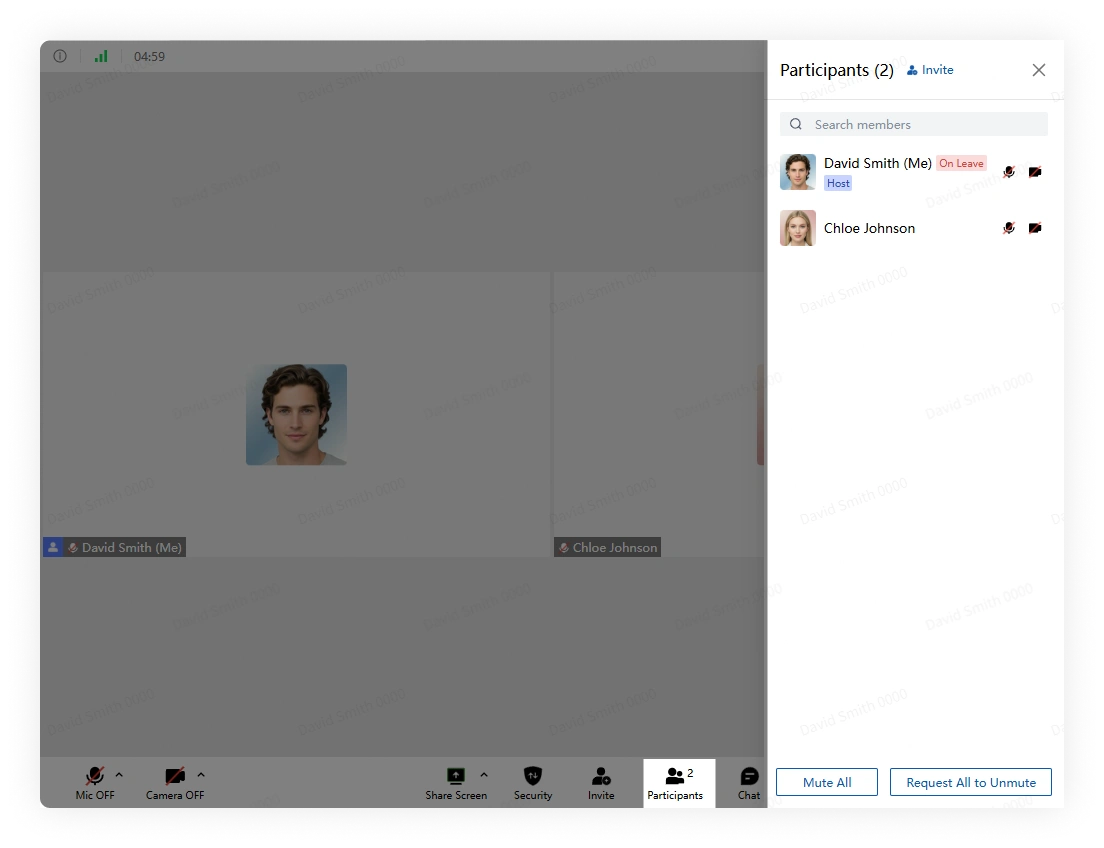Click Mute All button
Screen dimensions: 1104x848
827,782
